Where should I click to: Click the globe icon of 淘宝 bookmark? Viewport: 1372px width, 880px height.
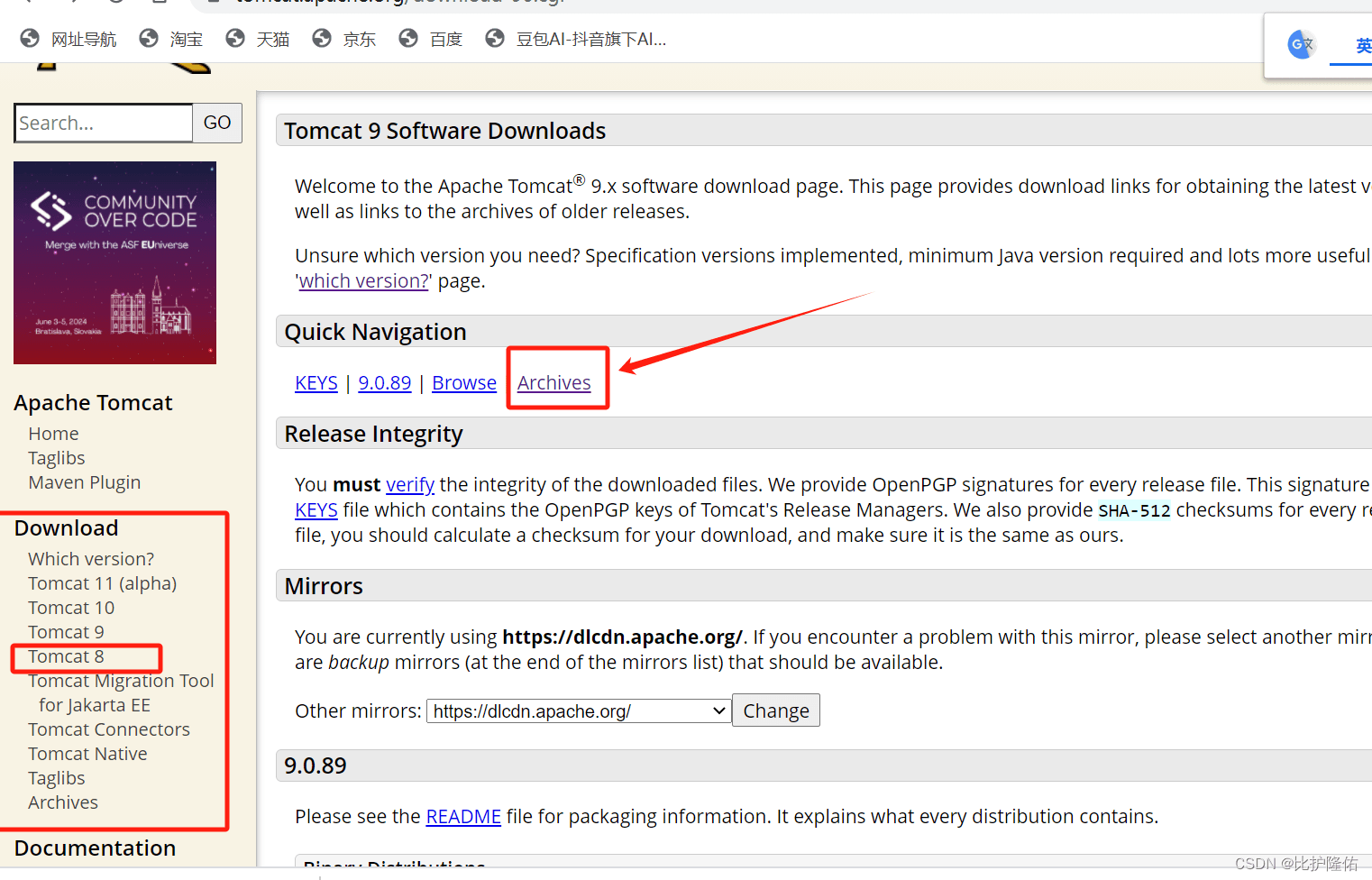(149, 39)
